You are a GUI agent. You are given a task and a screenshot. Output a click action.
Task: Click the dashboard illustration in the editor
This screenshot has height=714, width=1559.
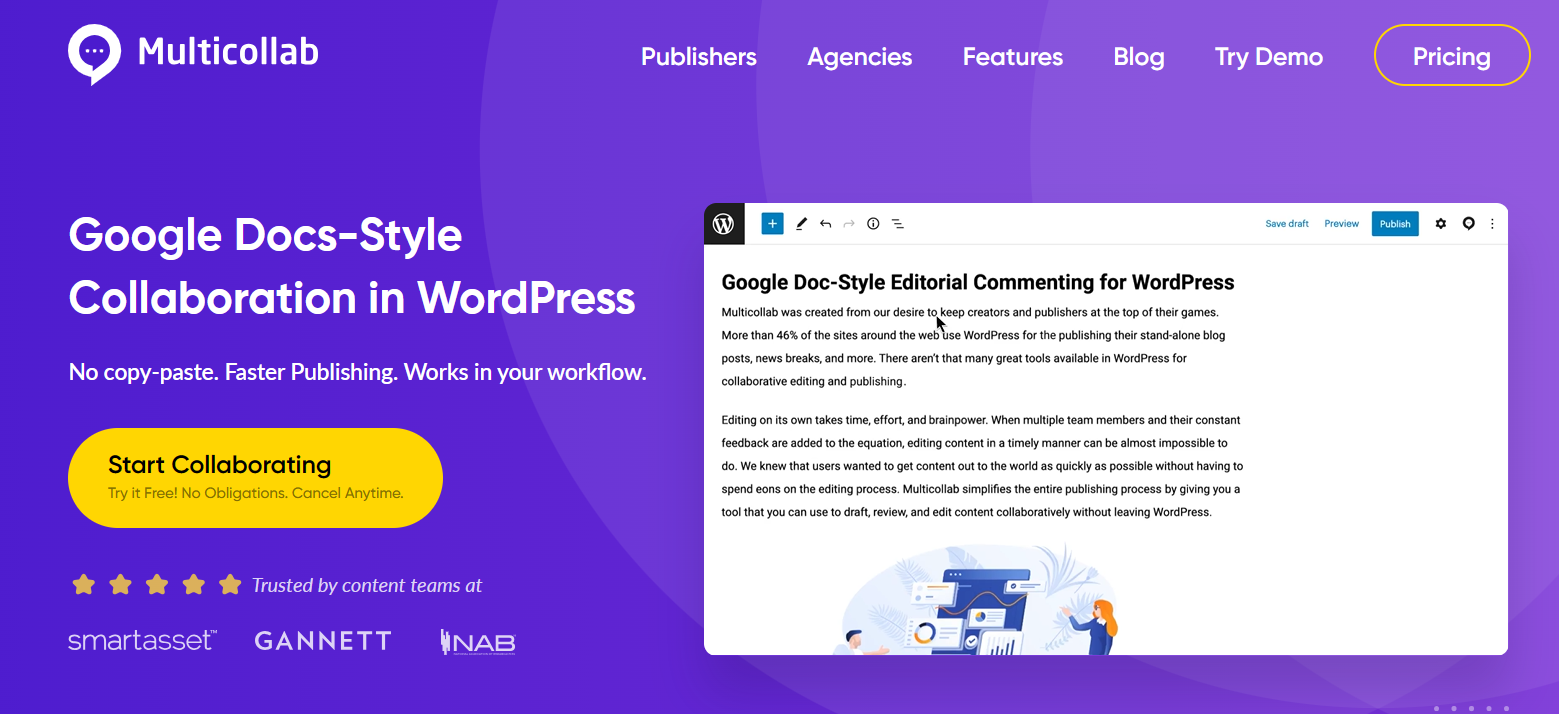[978, 598]
